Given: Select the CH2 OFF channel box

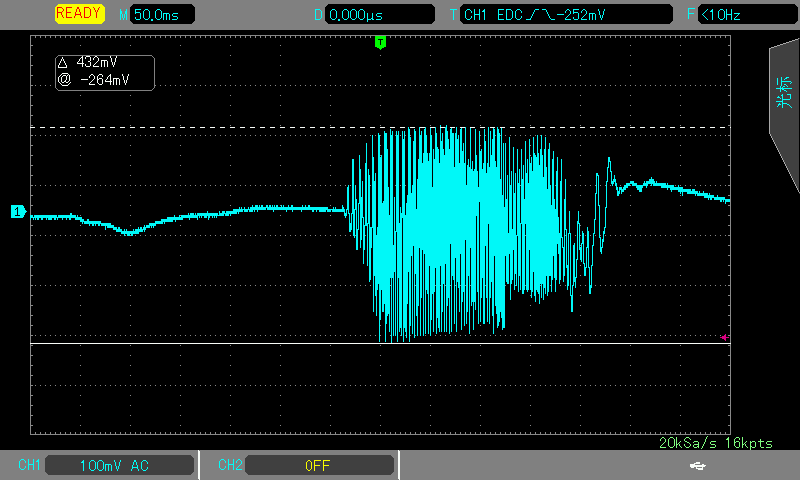Looking at the screenshot, I should (x=319, y=465).
